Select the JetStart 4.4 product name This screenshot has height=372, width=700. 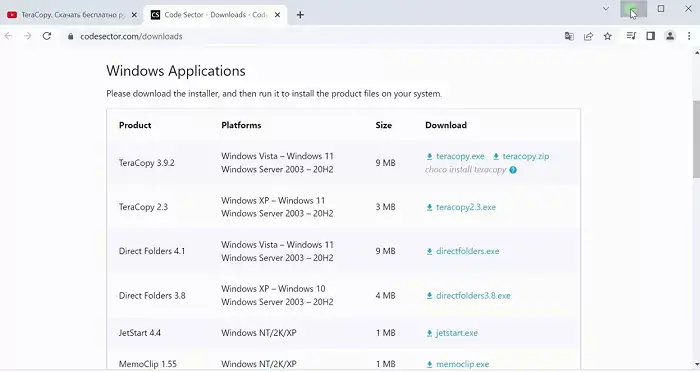point(140,333)
